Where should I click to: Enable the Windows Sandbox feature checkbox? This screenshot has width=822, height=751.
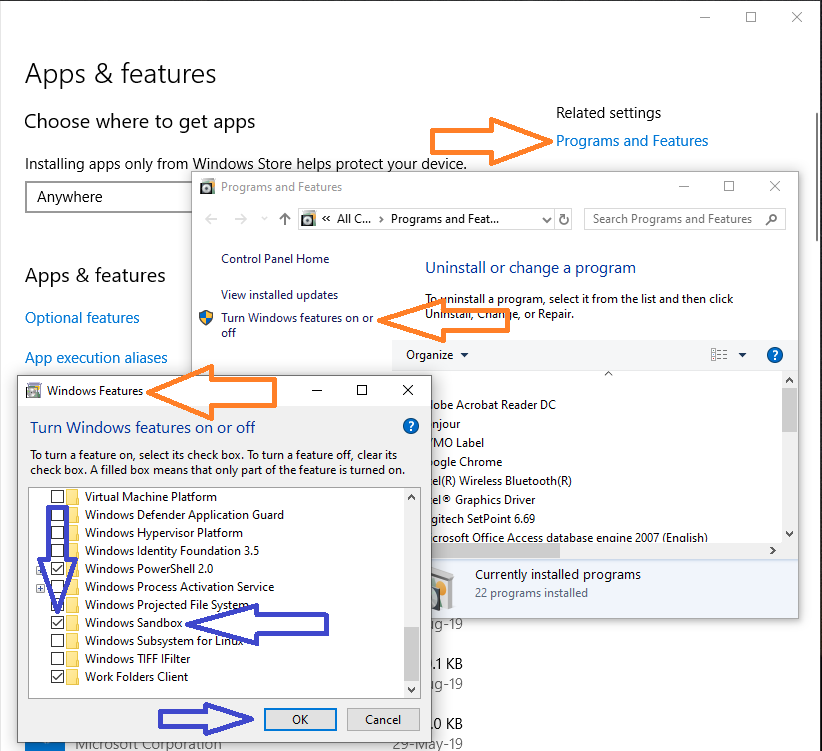pyautogui.click(x=58, y=622)
